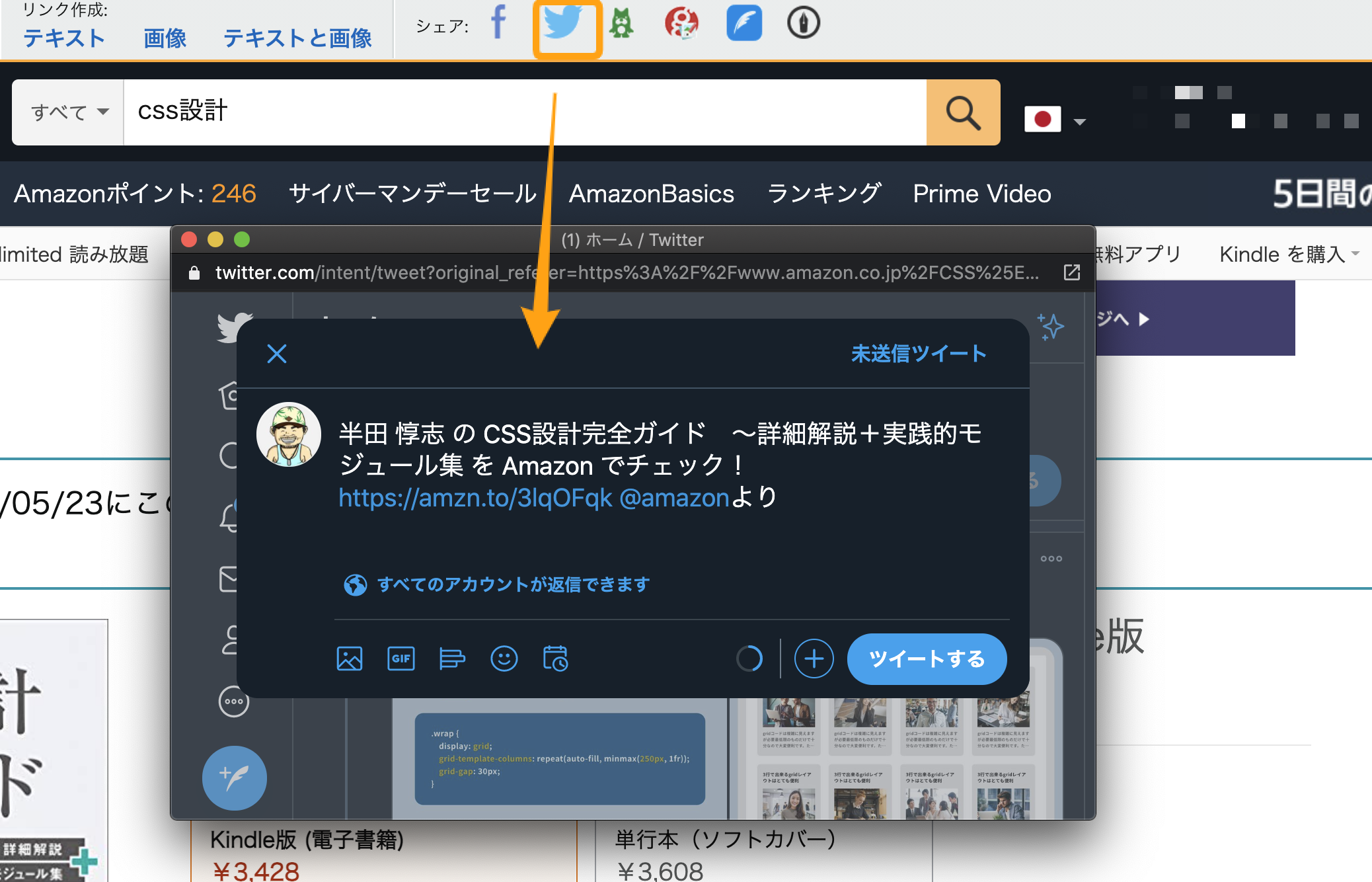Click the Amazon search magnifier button
The image size is (1372, 882).
pos(963,112)
